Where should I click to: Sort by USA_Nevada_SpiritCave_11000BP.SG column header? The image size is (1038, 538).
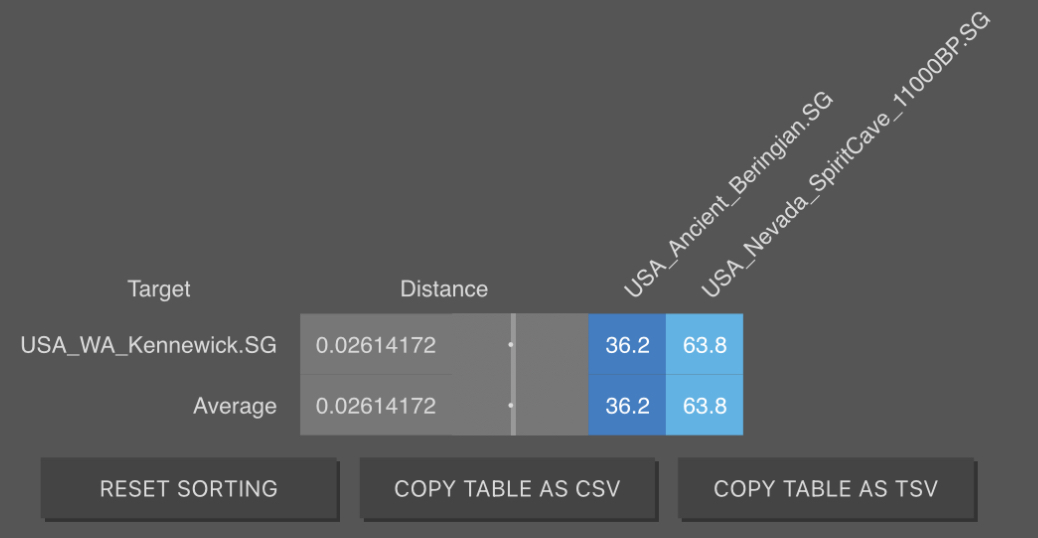(845, 155)
